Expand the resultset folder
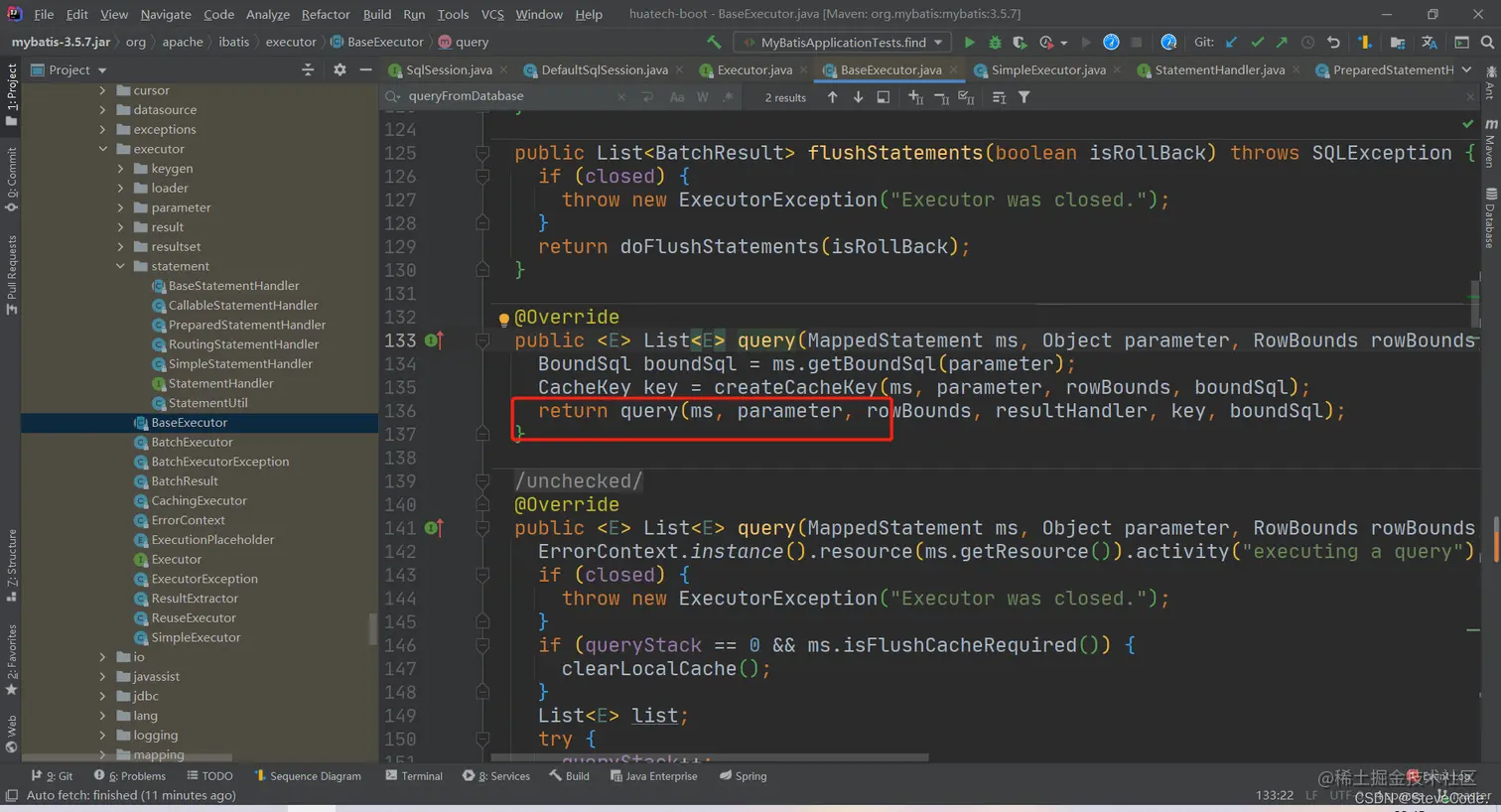 (x=121, y=246)
